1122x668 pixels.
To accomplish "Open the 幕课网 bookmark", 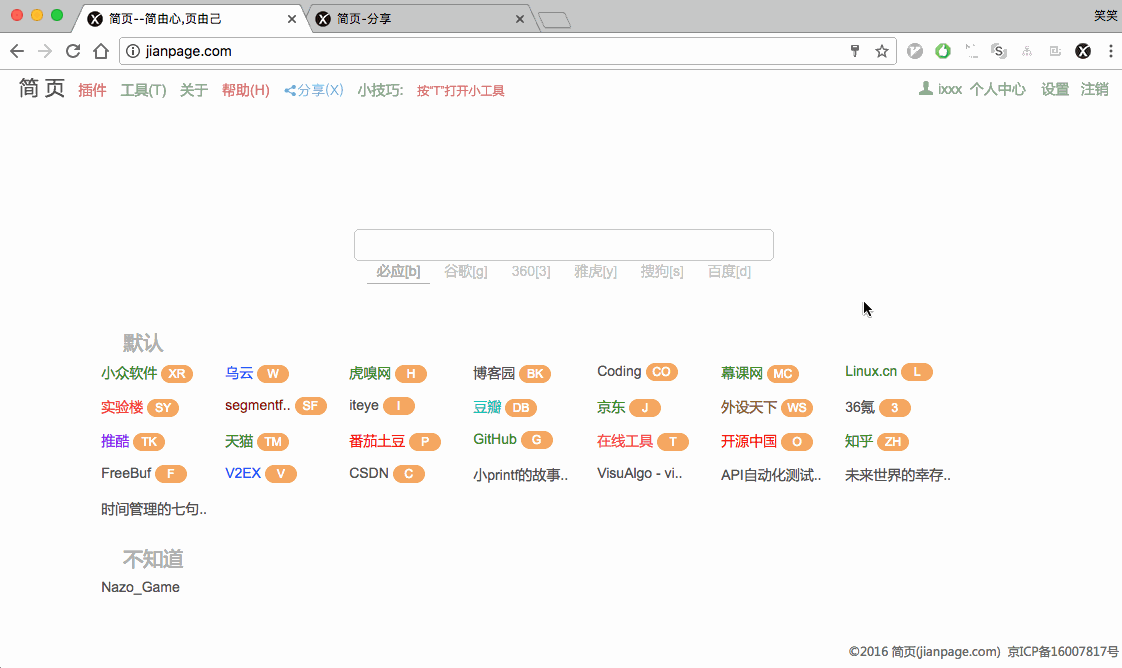I will click(742, 373).
